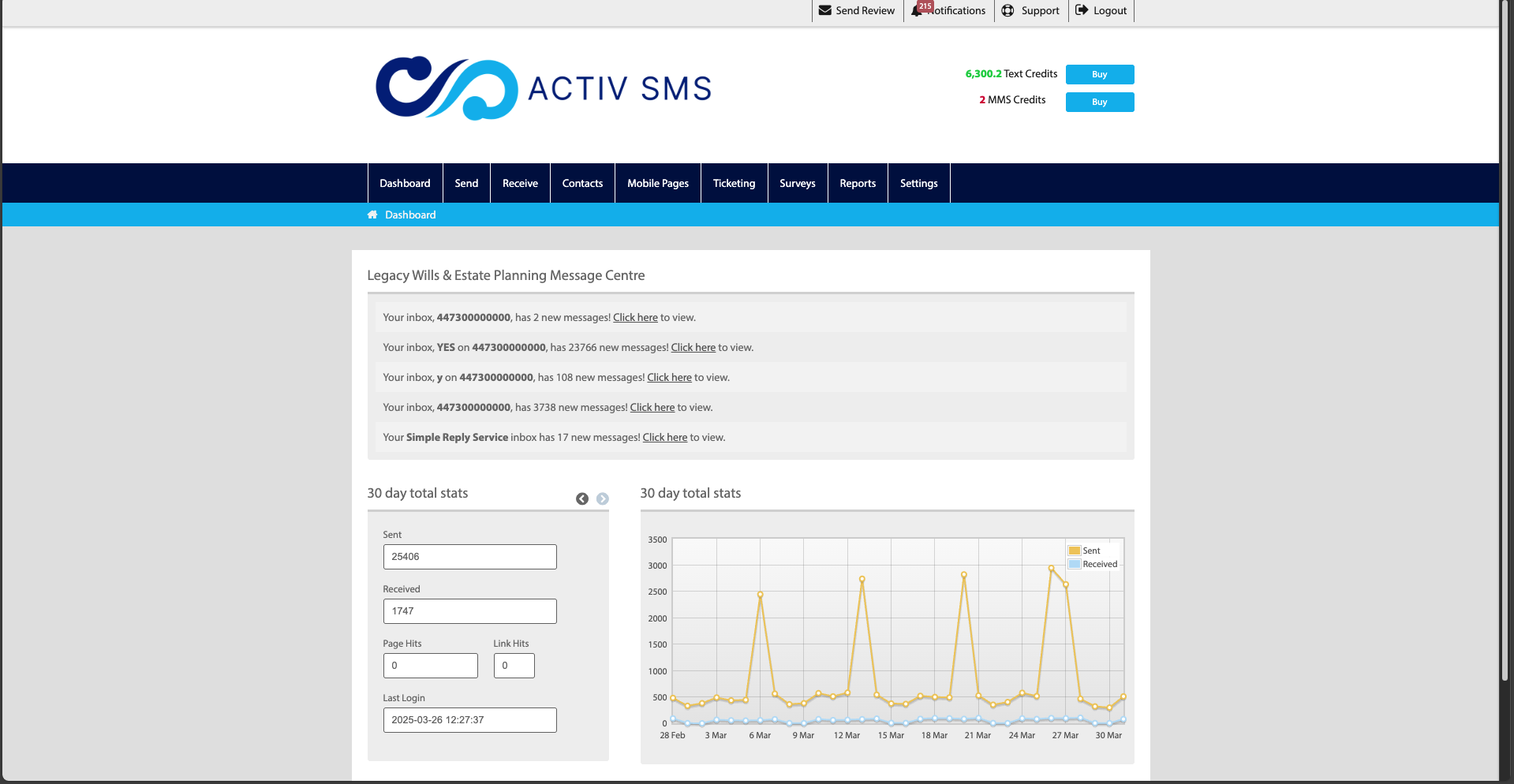Click the left arrow on 30 day stats carousel

click(581, 498)
